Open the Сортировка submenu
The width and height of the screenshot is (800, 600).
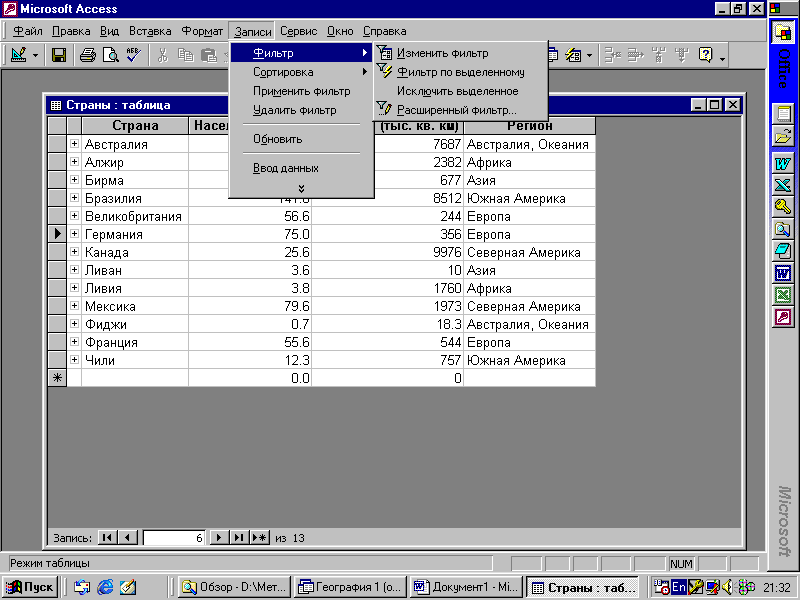tap(302, 72)
